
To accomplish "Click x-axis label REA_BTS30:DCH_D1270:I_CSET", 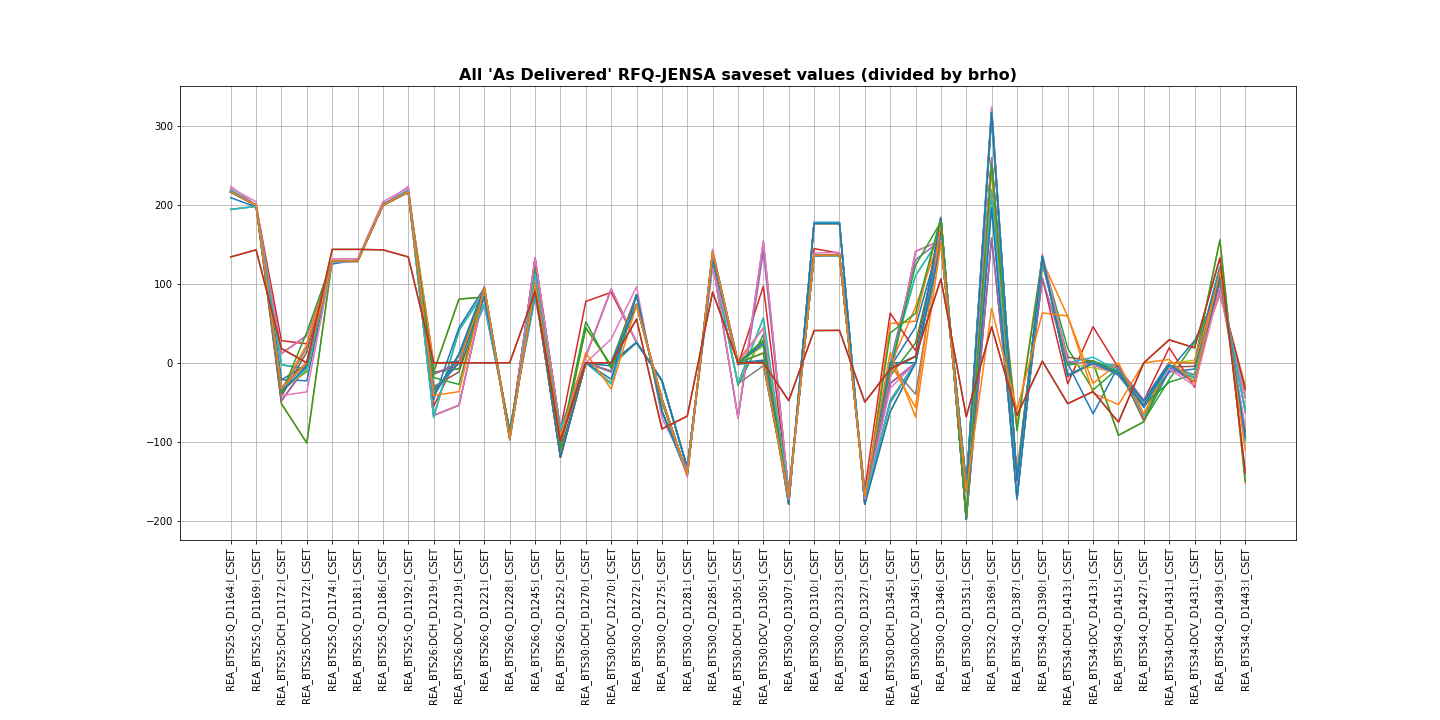I will click(x=586, y=627).
